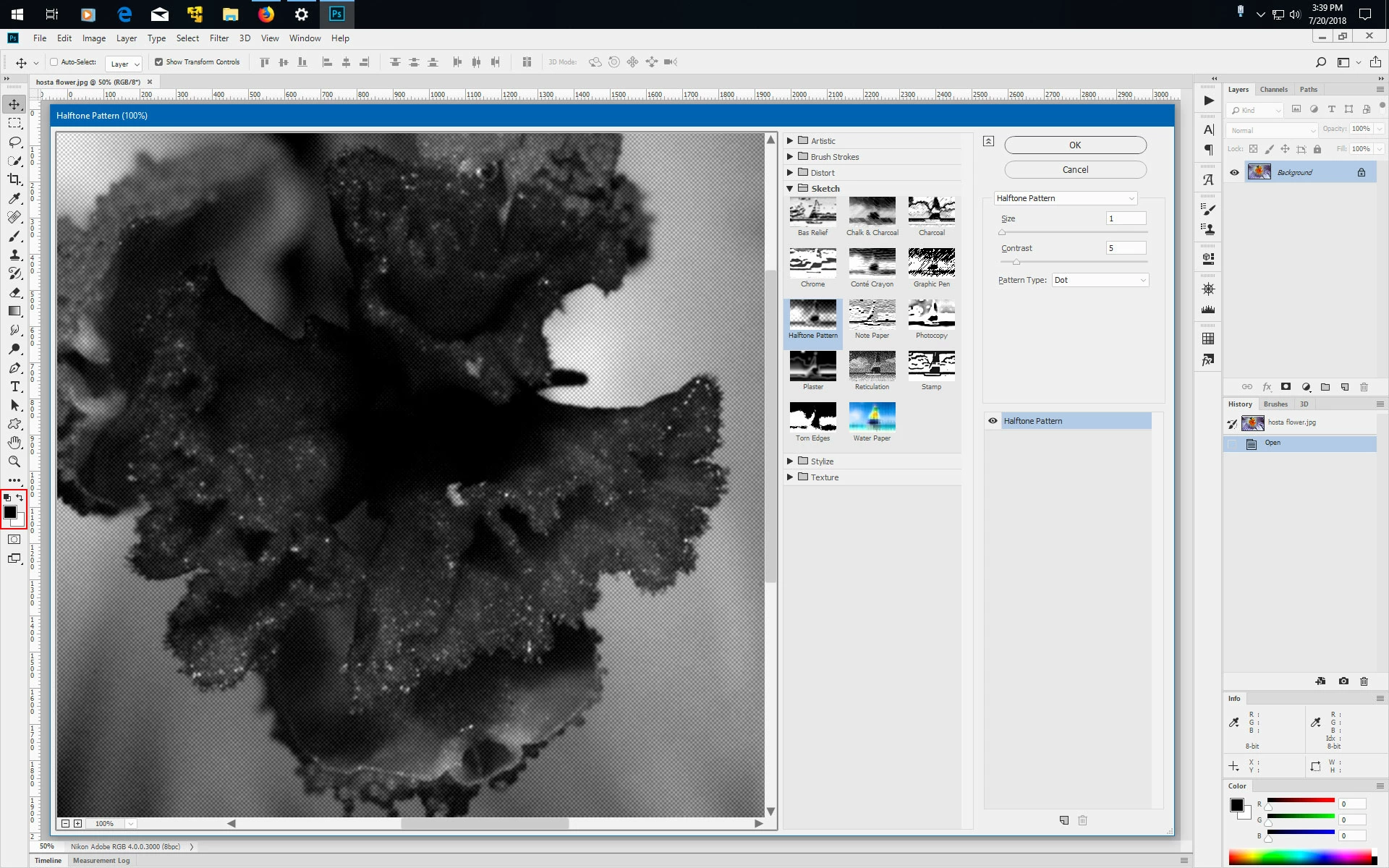
Task: Select the Crop tool
Action: coord(14,179)
